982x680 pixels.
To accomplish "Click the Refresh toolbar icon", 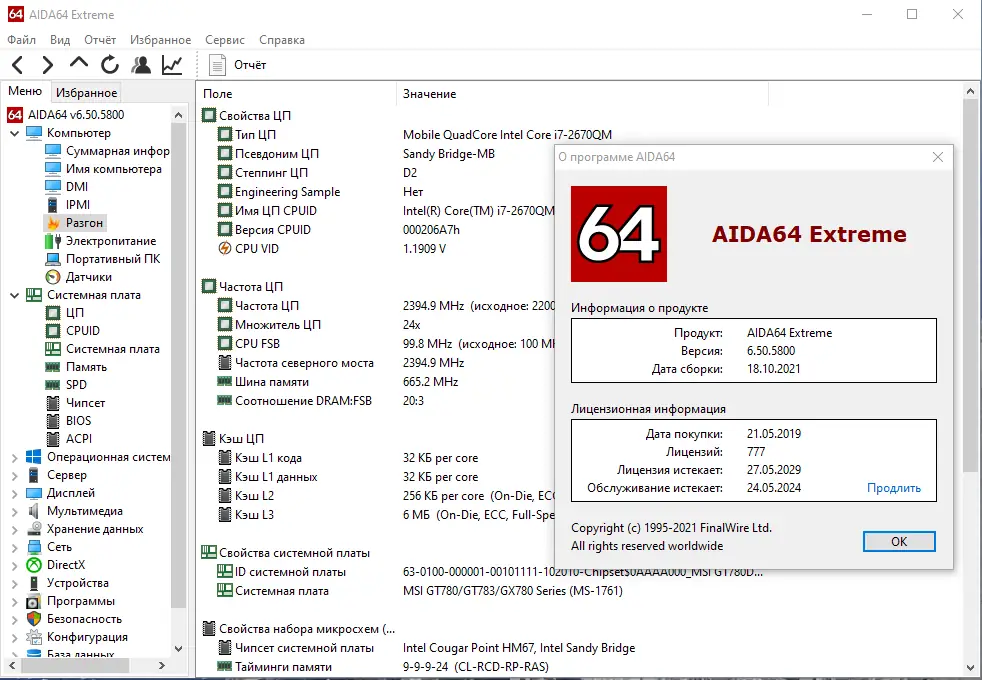I will (110, 65).
